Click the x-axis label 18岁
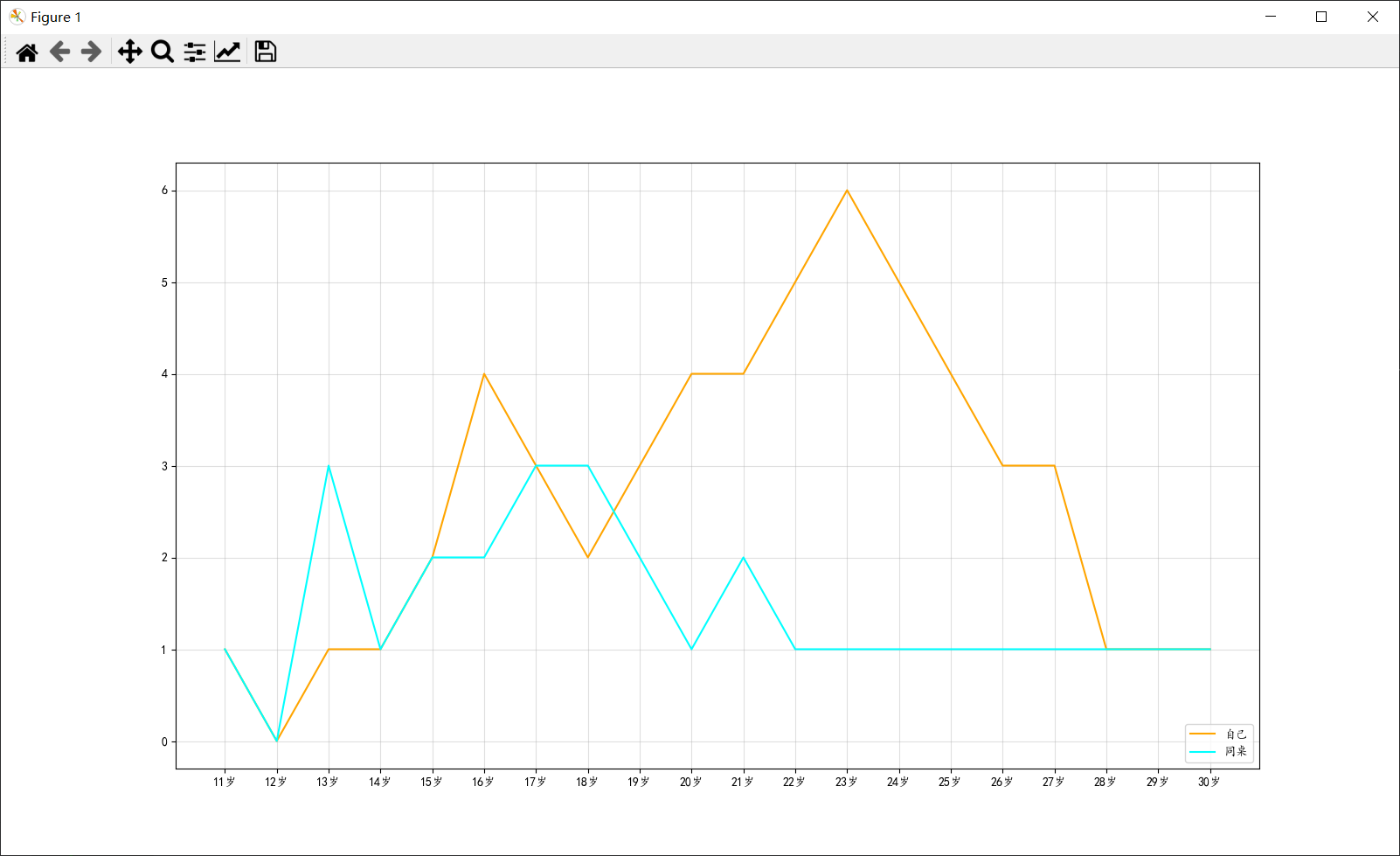 coord(587,782)
